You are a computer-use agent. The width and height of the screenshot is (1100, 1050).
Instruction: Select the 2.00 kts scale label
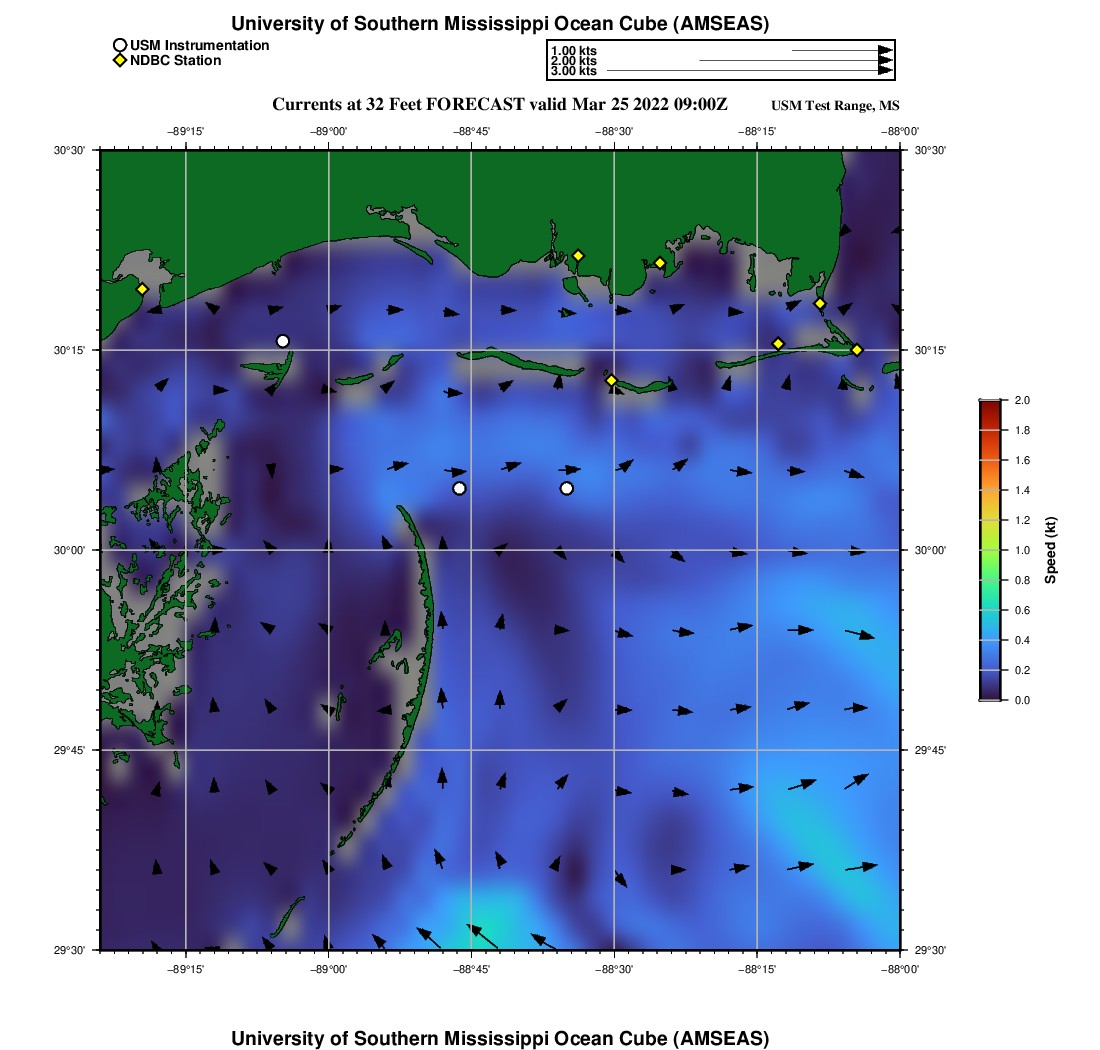click(574, 61)
